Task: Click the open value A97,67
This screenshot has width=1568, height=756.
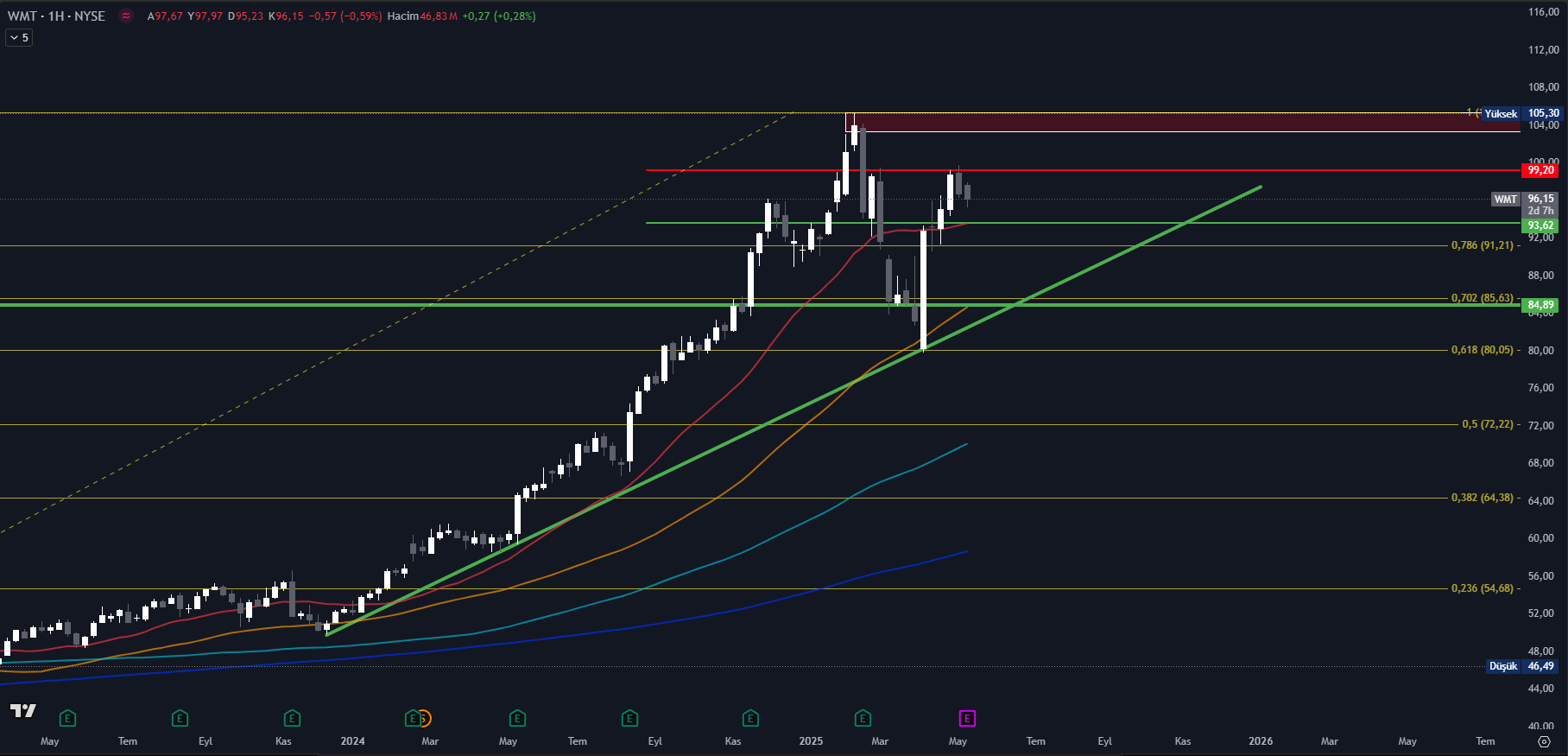Action: (165, 16)
